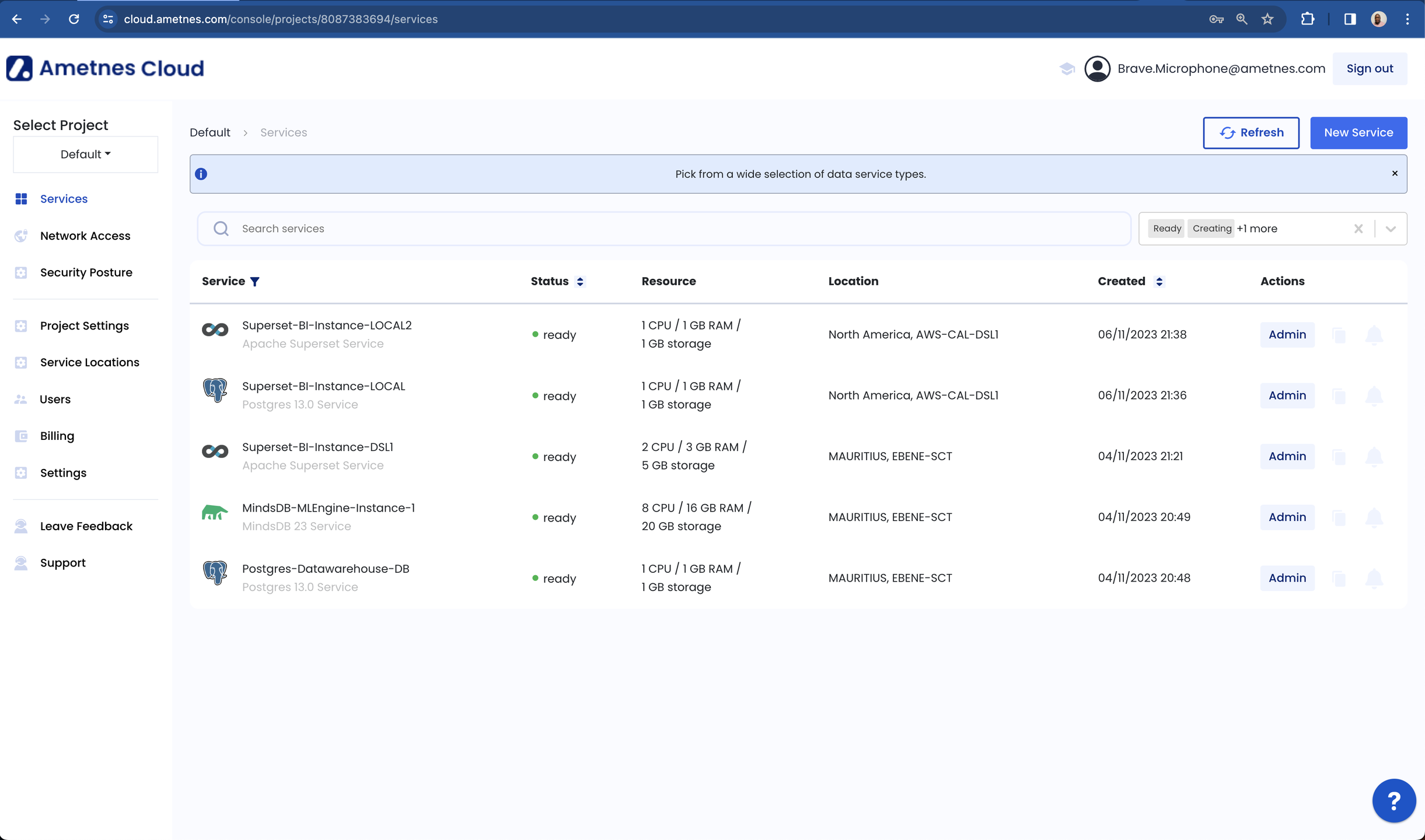Screen dimensions: 1425x840
Task: Toggle sort on the Status column
Action: (x=579, y=282)
